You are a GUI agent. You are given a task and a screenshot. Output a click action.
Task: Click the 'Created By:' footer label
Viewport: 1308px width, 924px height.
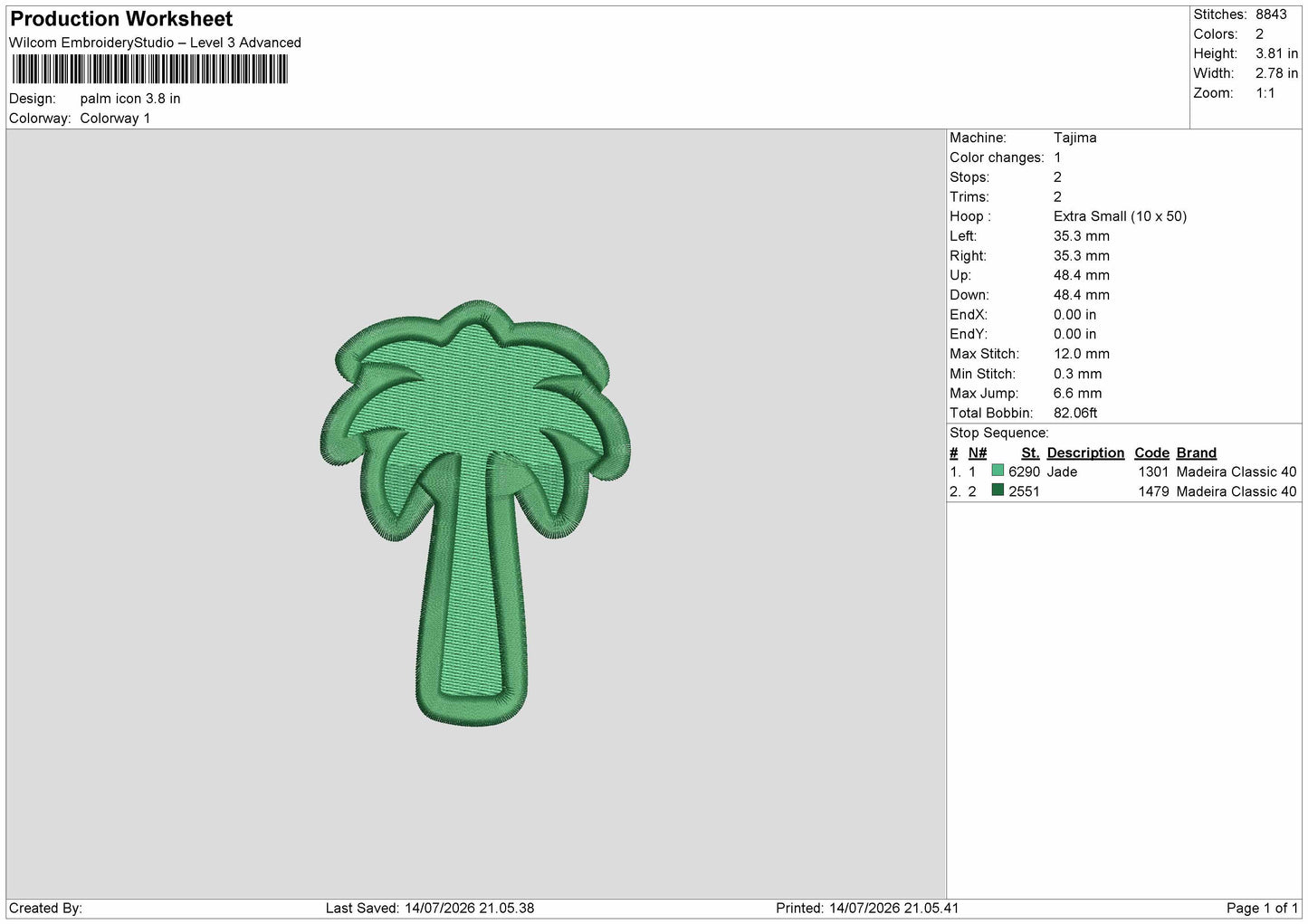point(45,908)
